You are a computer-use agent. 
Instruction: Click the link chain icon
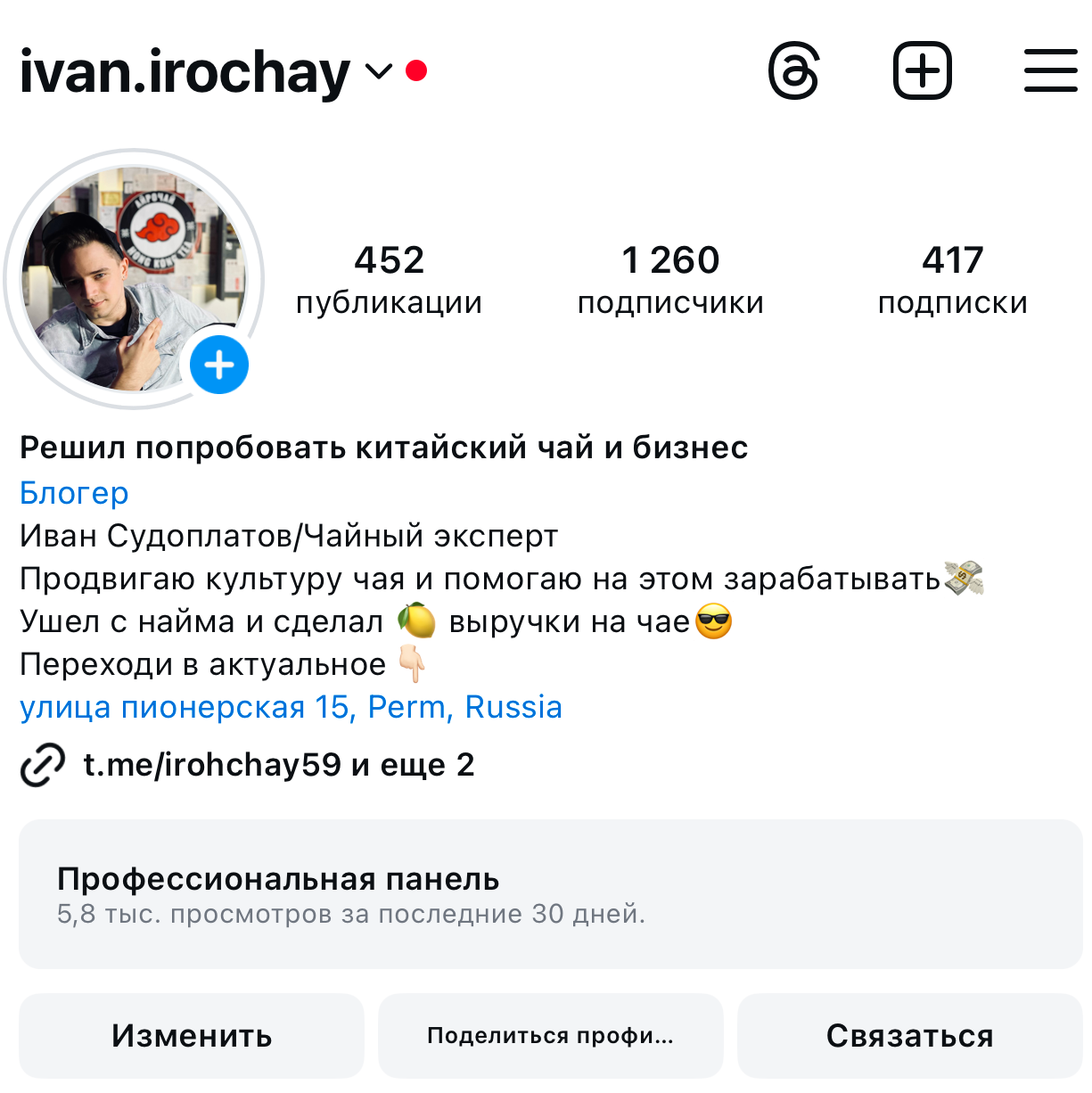42,765
